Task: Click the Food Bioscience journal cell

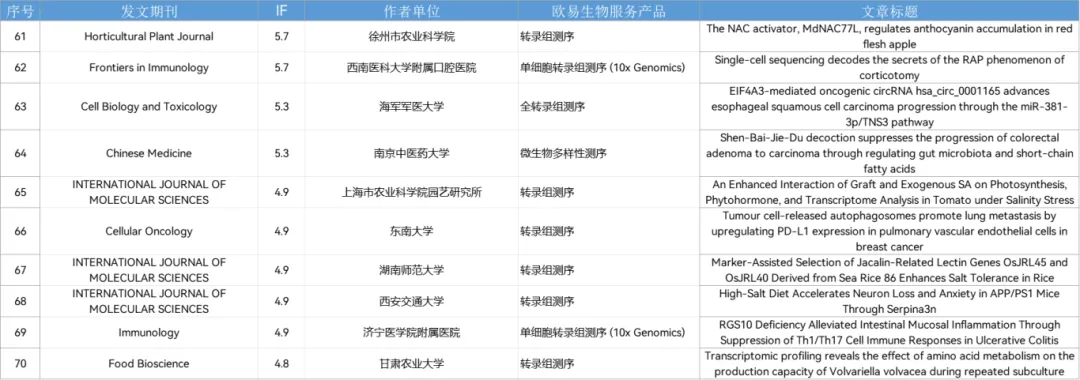Action: tap(149, 363)
